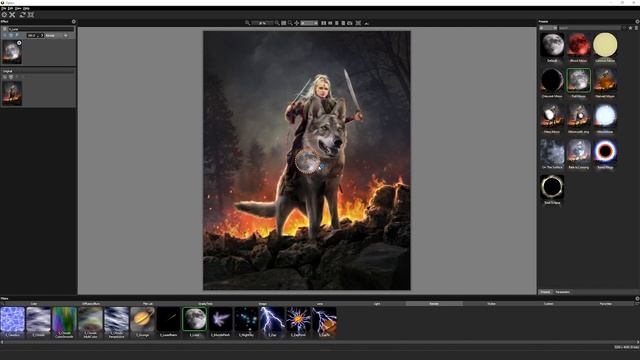This screenshot has height=360, width=640.
Task: Apply the red ring flare preset
Action: tap(605, 154)
